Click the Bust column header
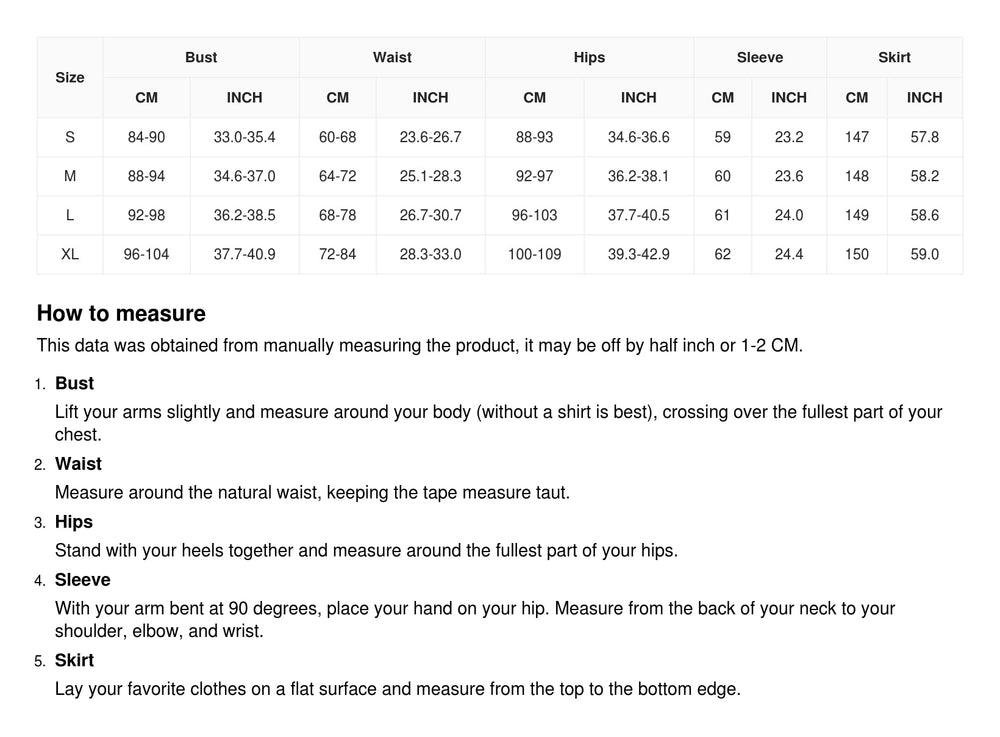The width and height of the screenshot is (1000, 737). [x=201, y=58]
